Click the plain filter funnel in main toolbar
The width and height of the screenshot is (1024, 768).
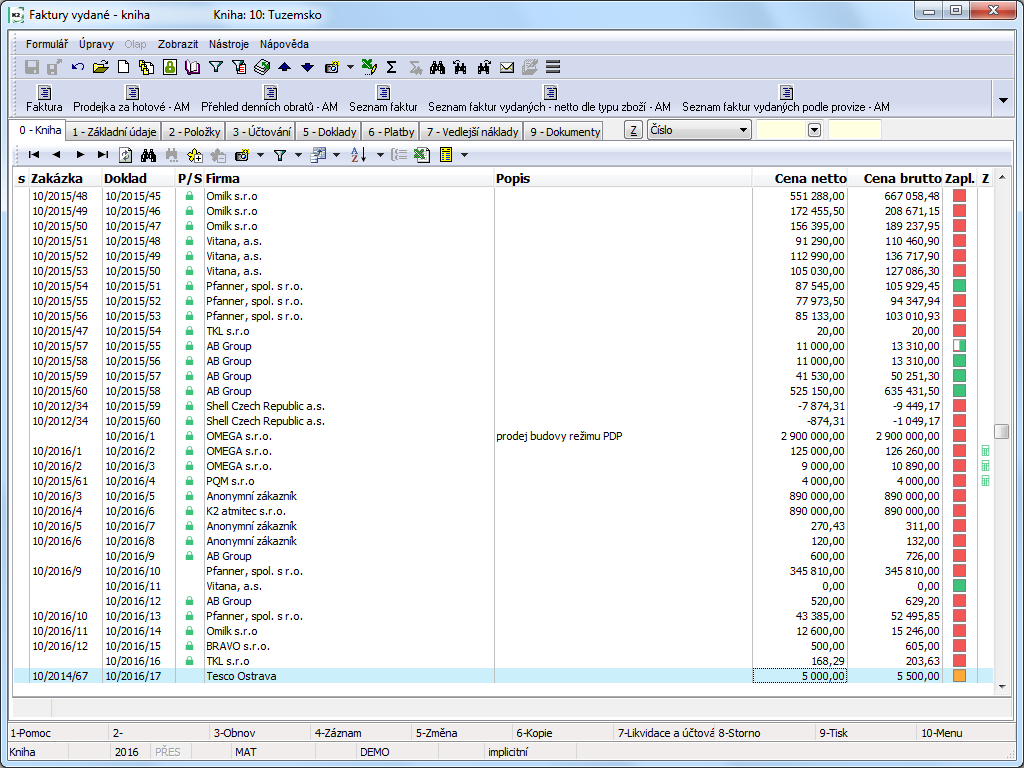pyautogui.click(x=216, y=67)
